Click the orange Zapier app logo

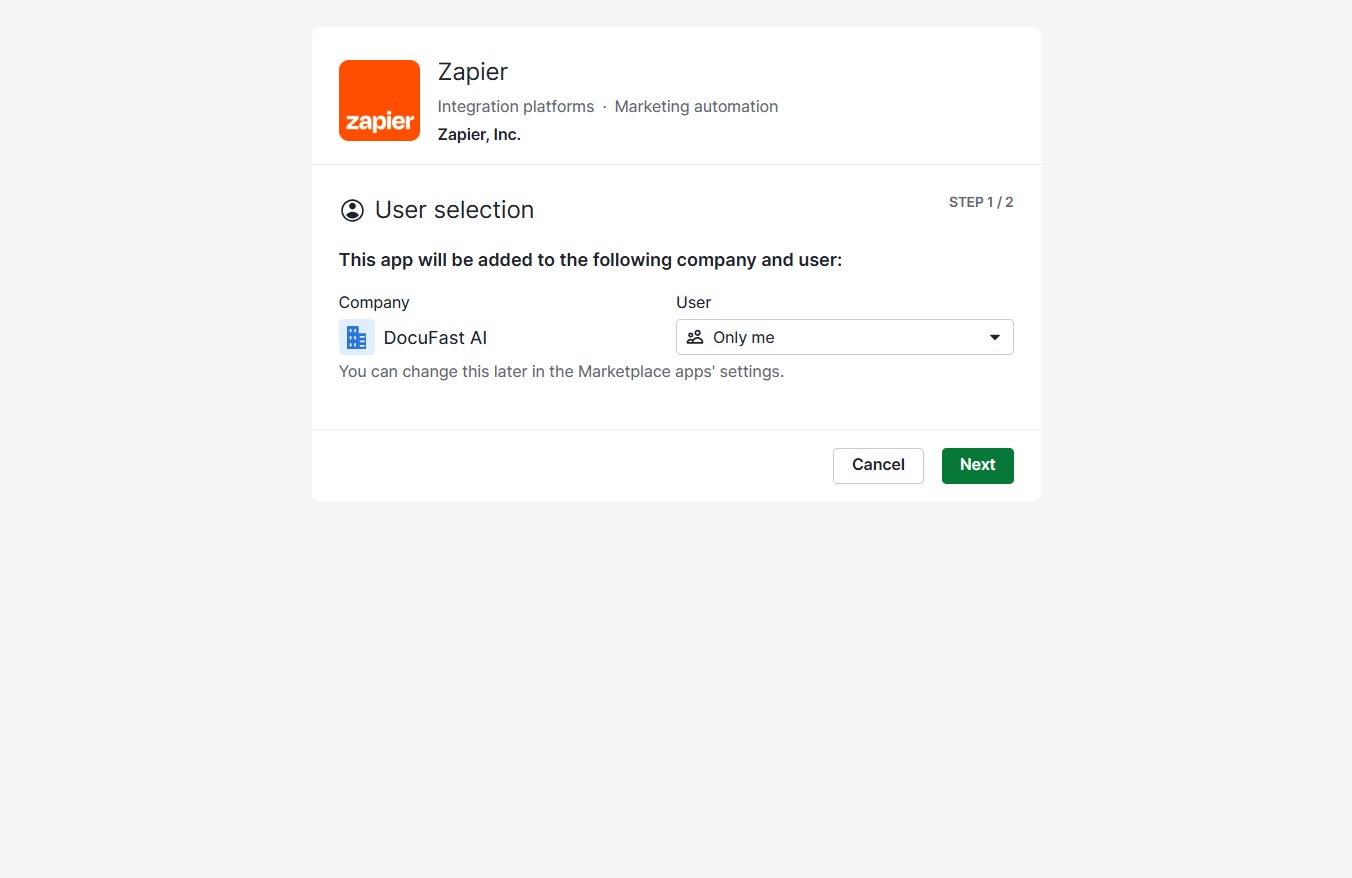pos(379,100)
